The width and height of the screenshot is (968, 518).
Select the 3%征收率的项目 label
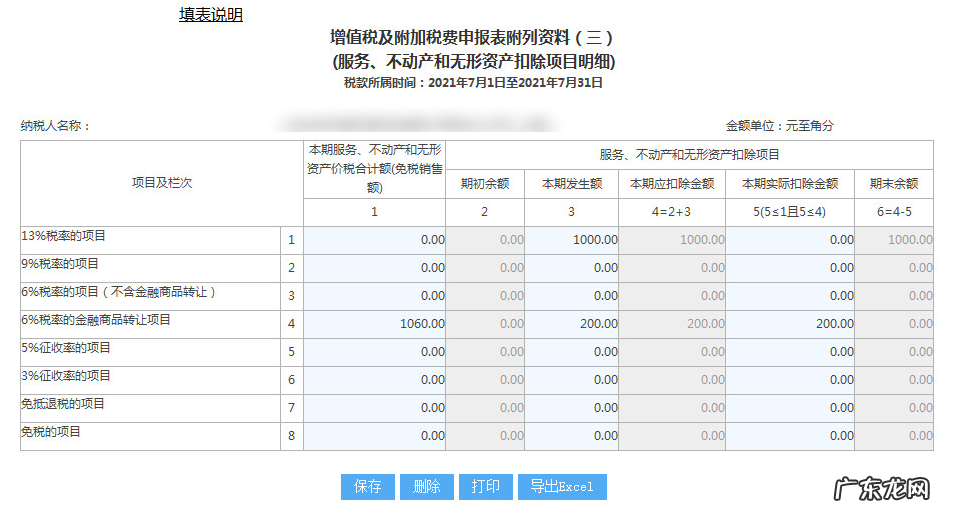pos(66,375)
